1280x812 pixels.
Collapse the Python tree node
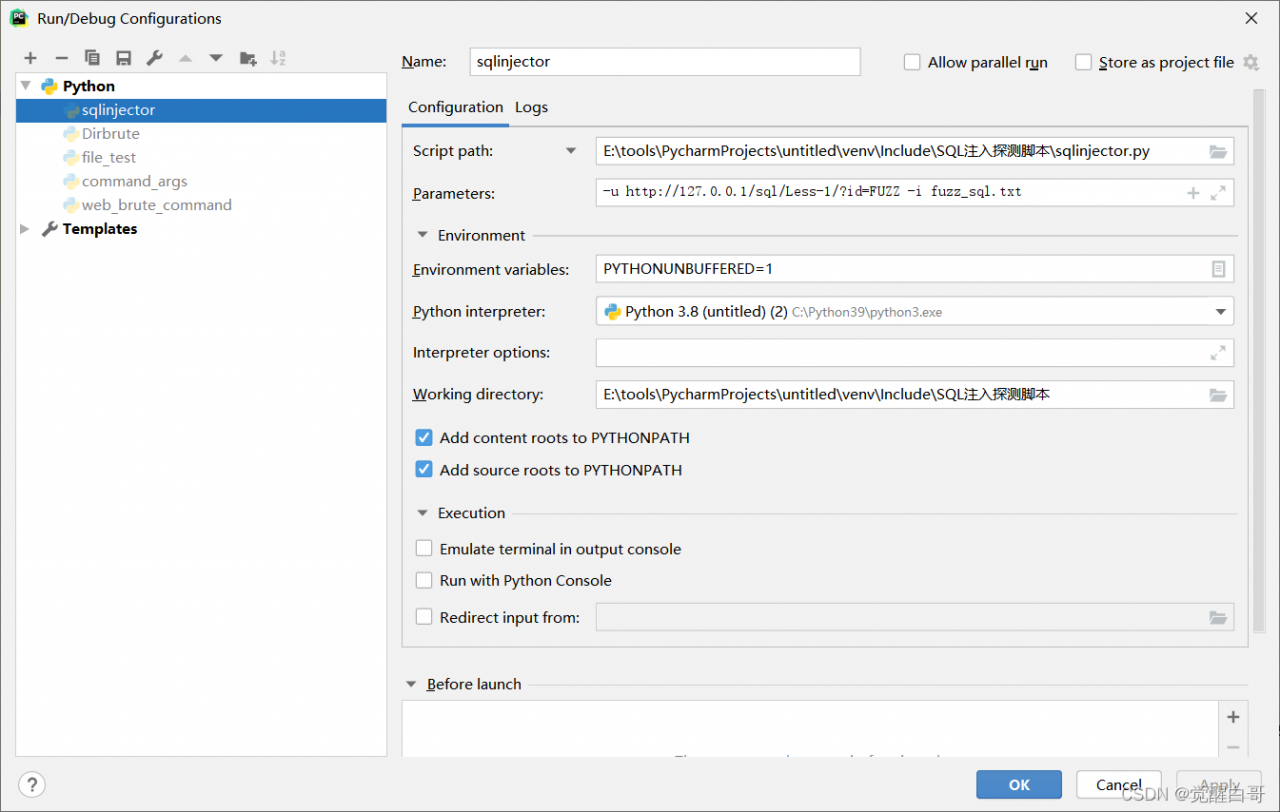point(26,86)
